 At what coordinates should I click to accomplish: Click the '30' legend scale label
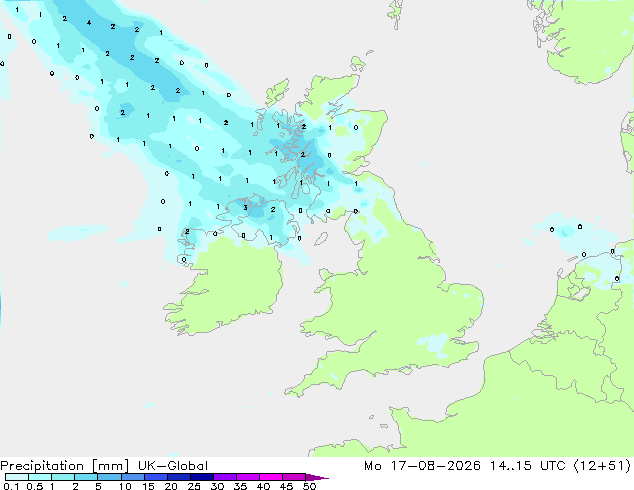point(217,486)
